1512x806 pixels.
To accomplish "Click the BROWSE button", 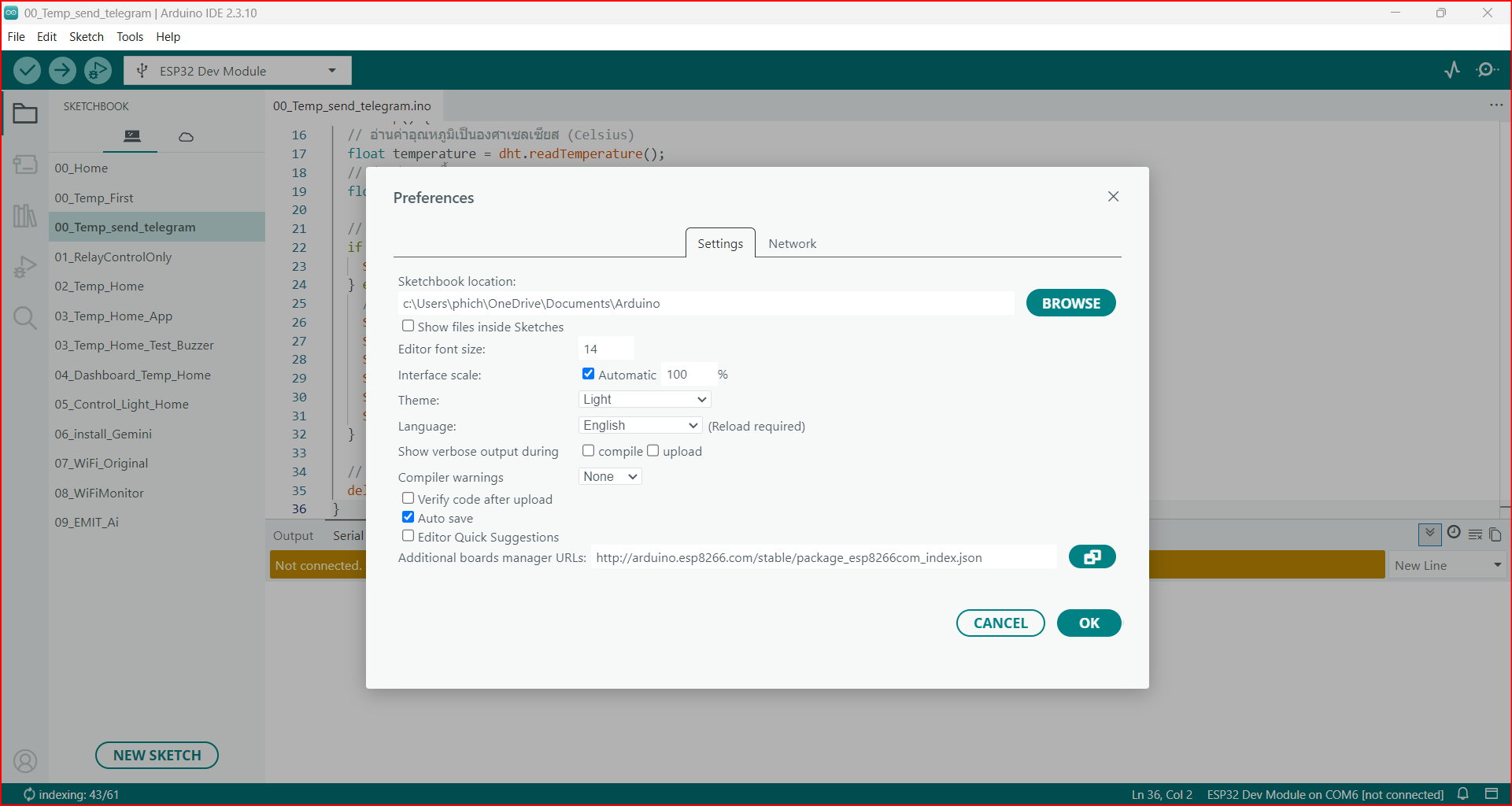I will pos(1070,303).
